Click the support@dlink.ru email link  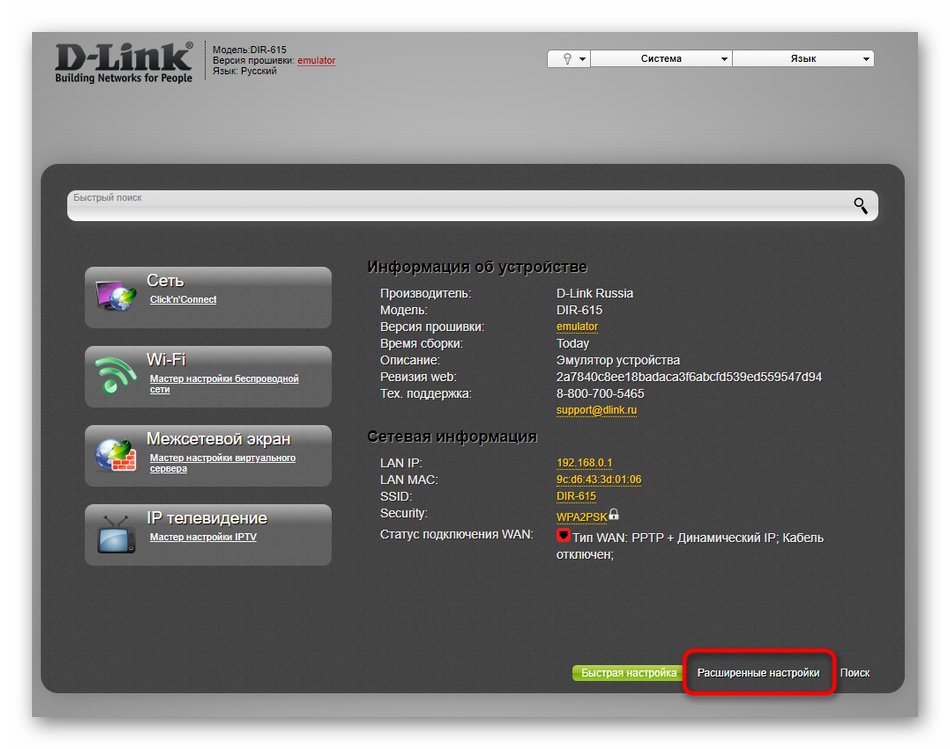pyautogui.click(x=597, y=410)
